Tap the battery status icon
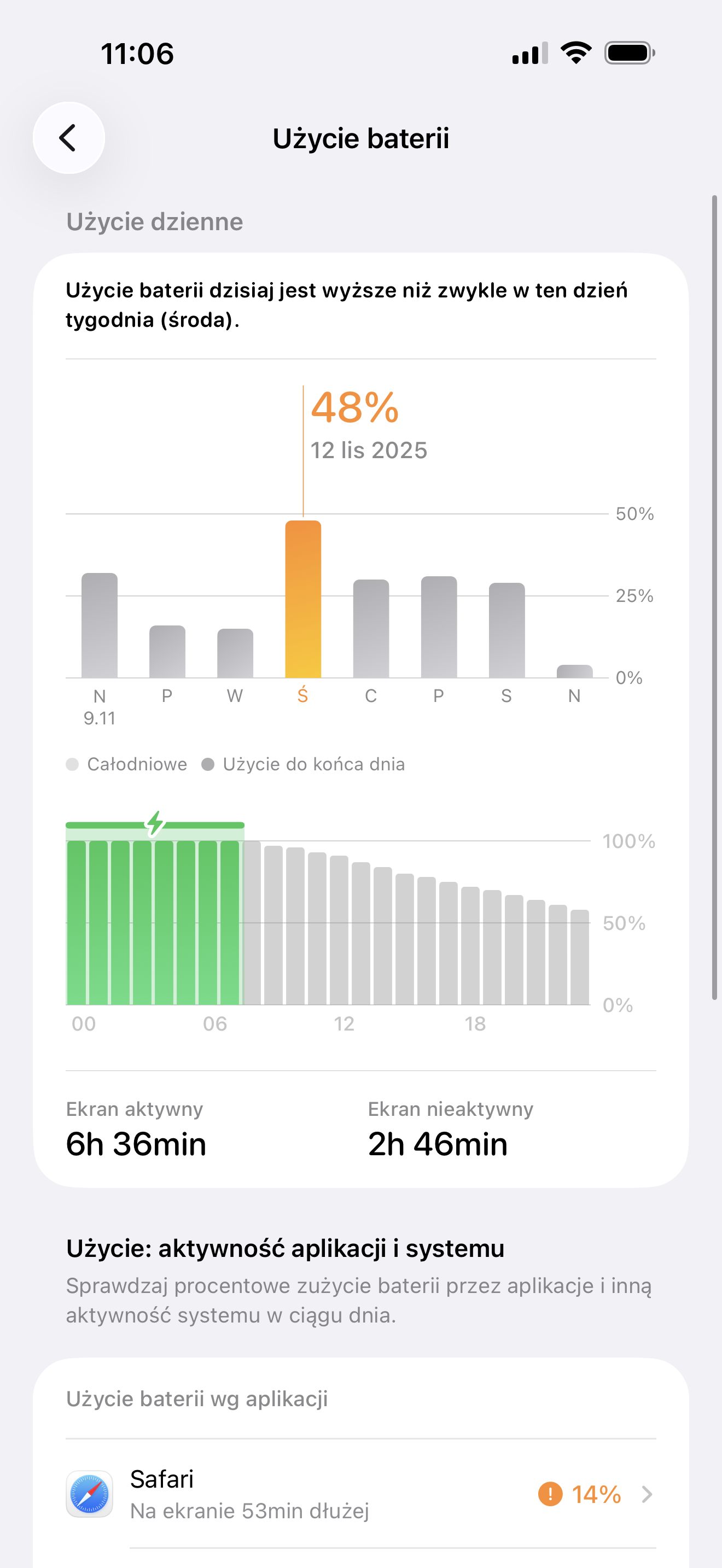This screenshot has width=722, height=1568. [630, 53]
